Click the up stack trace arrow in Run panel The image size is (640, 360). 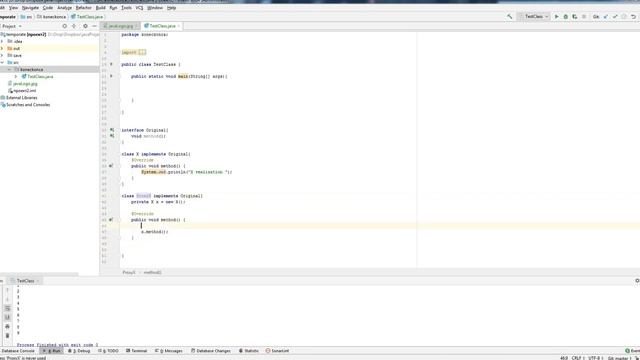7,290
